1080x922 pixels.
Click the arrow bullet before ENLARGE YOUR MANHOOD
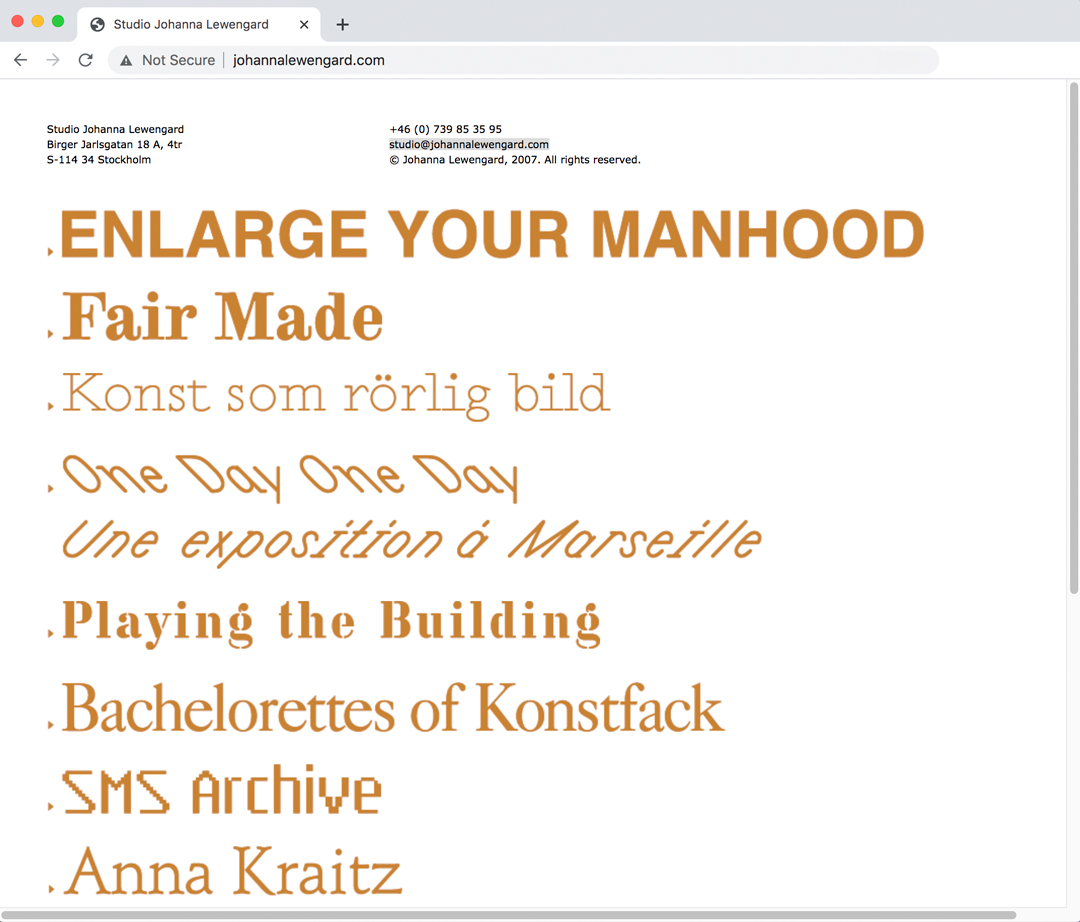click(50, 252)
